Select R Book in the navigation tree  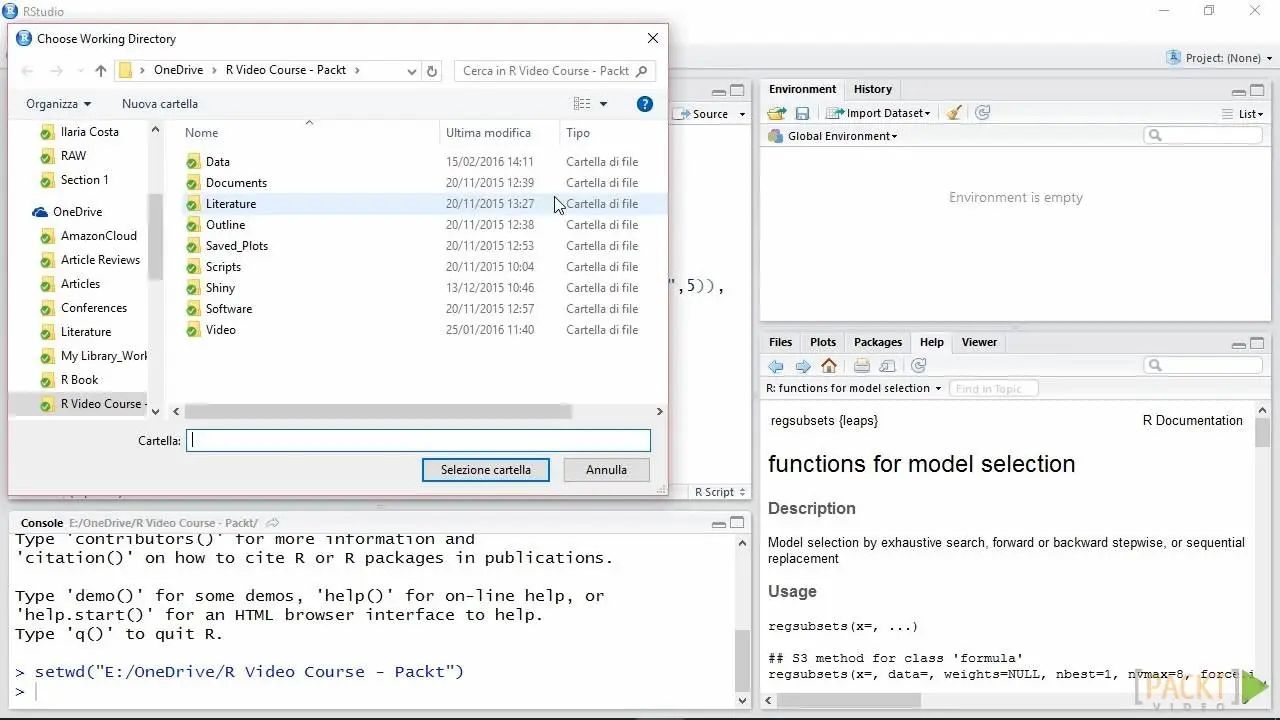[x=79, y=380]
